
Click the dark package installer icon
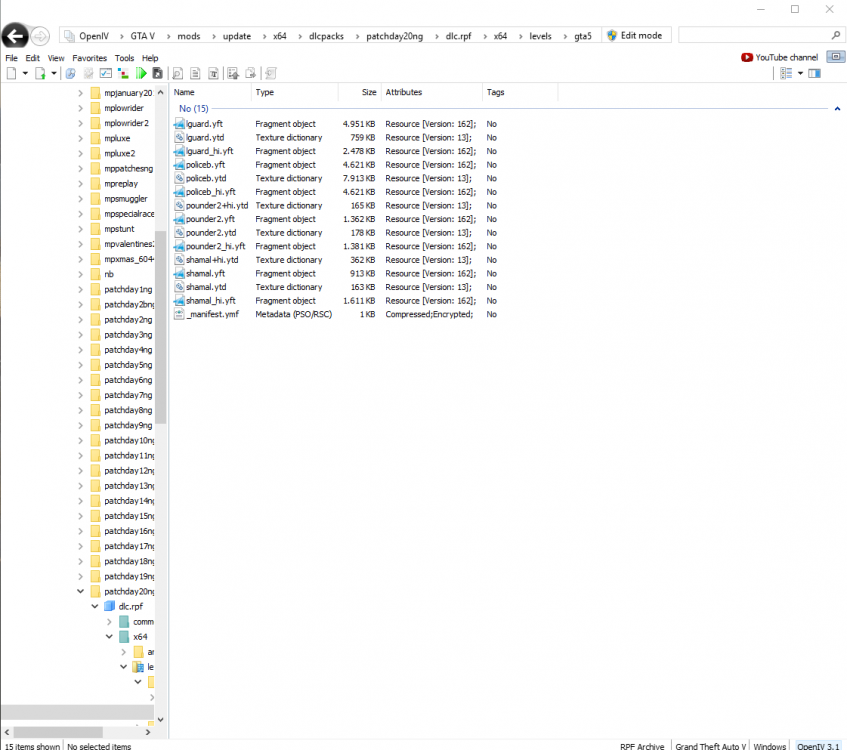pos(158,73)
